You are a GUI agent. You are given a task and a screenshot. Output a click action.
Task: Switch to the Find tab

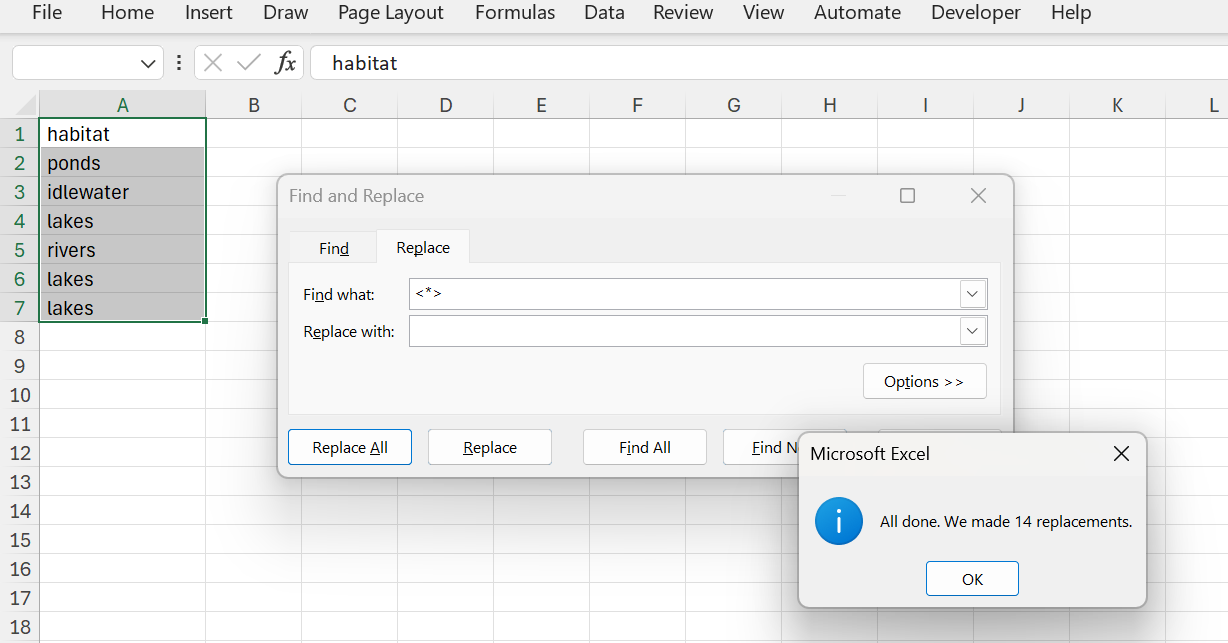(x=334, y=248)
